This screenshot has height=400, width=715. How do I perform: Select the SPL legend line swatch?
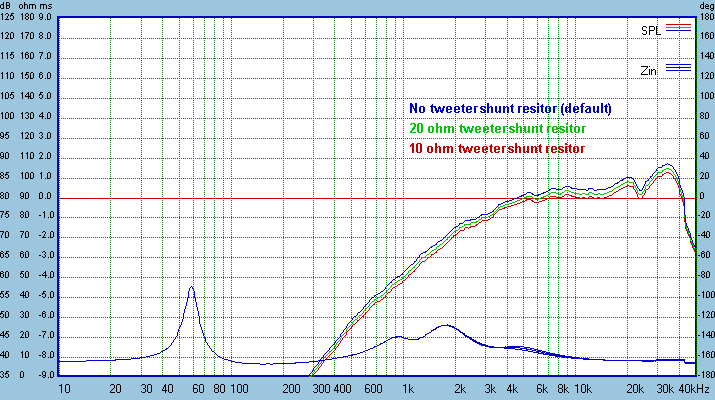(x=679, y=29)
